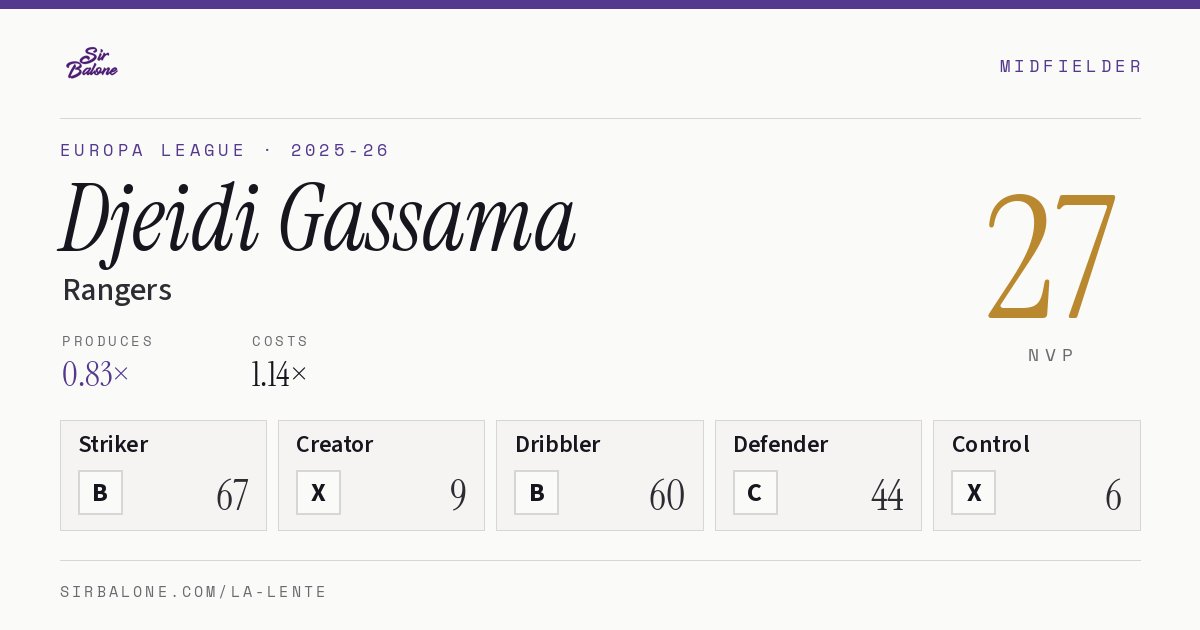Select the X grade badge under Control
This screenshot has height=630, width=1200.
click(973, 493)
